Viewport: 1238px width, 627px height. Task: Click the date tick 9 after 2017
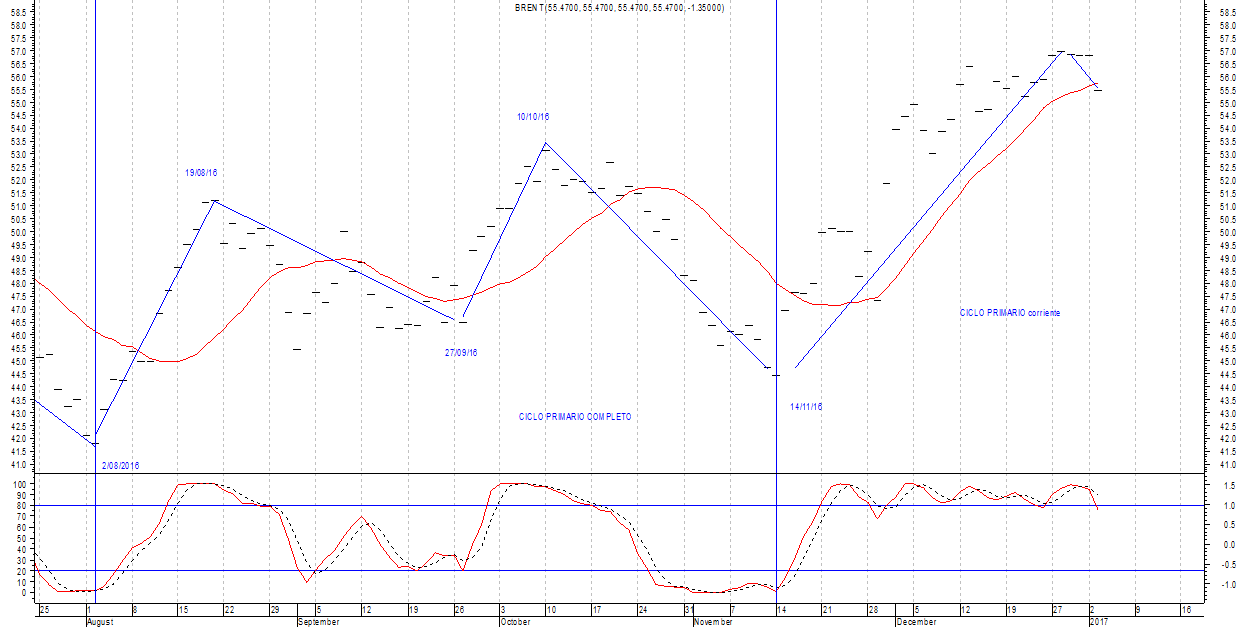click(x=1138, y=609)
